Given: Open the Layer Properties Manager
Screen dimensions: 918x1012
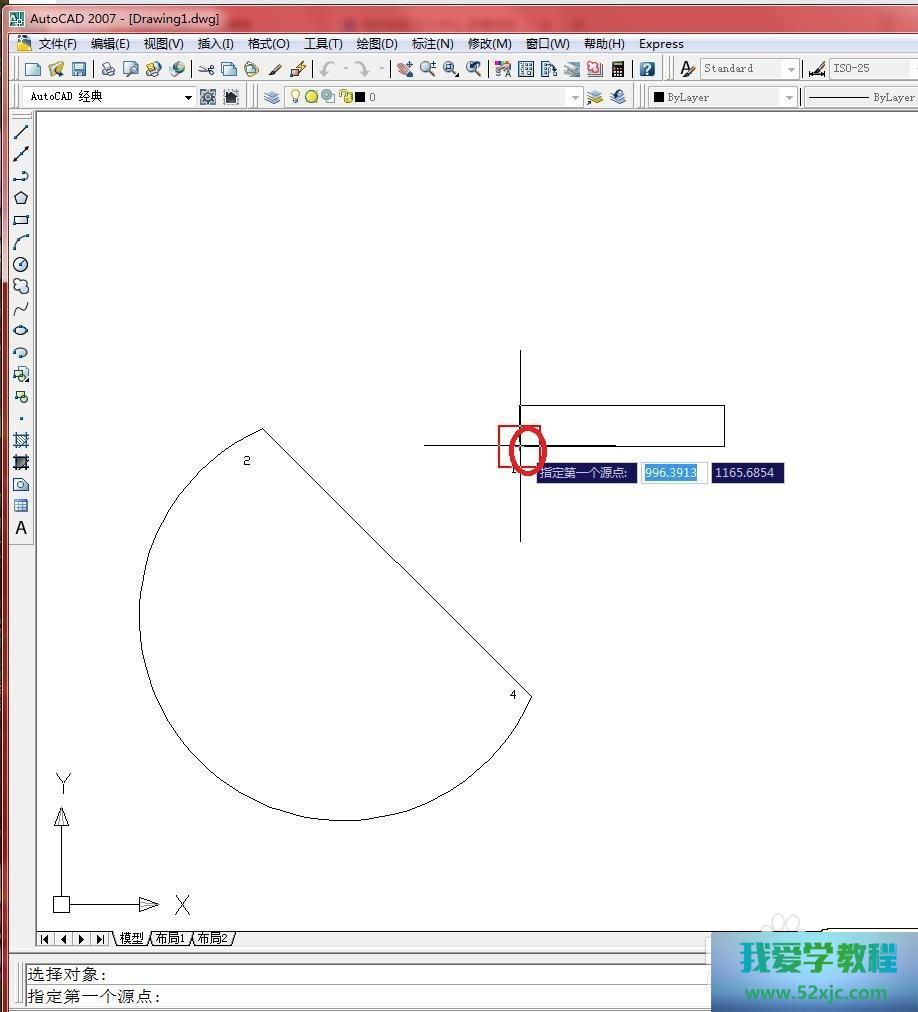Looking at the screenshot, I should click(x=272, y=97).
